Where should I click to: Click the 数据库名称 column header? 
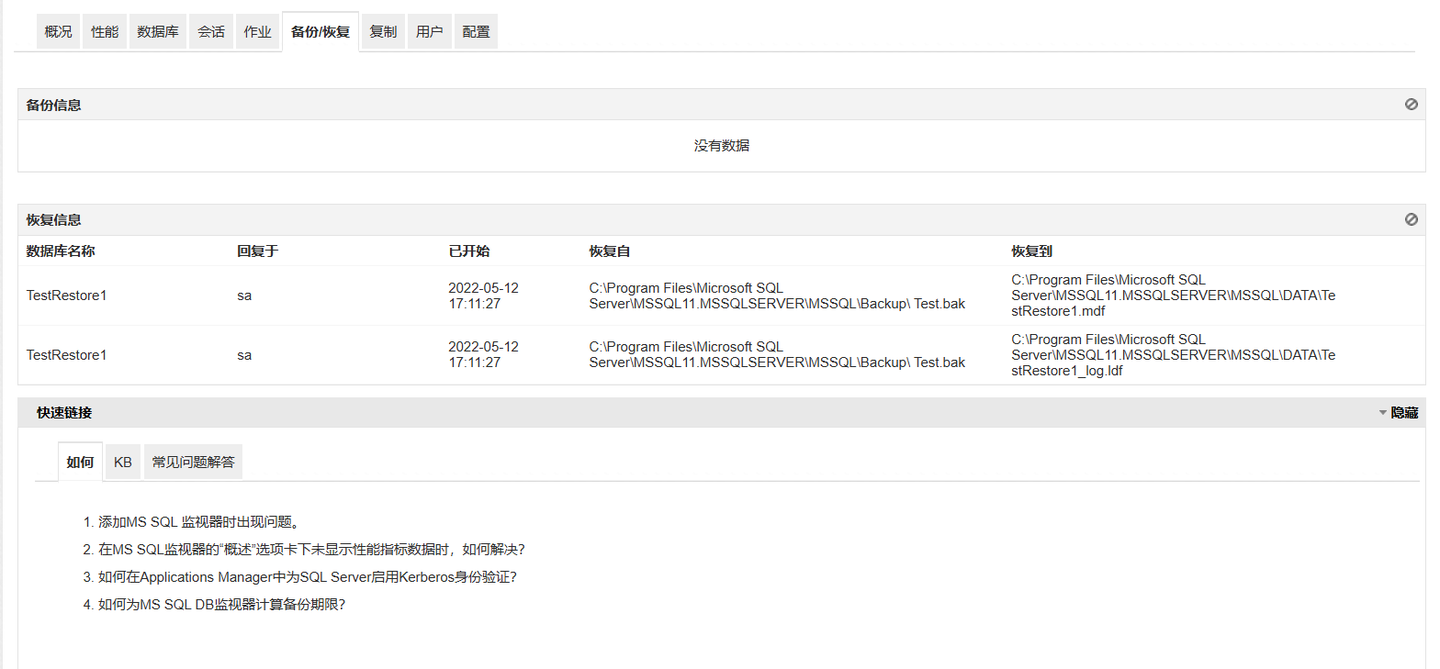coord(60,251)
